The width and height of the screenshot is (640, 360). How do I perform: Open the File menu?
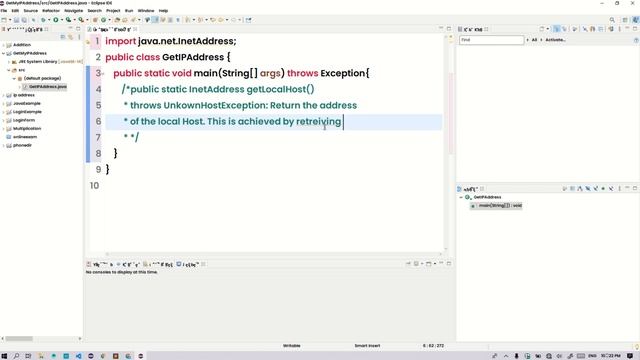[4, 11]
